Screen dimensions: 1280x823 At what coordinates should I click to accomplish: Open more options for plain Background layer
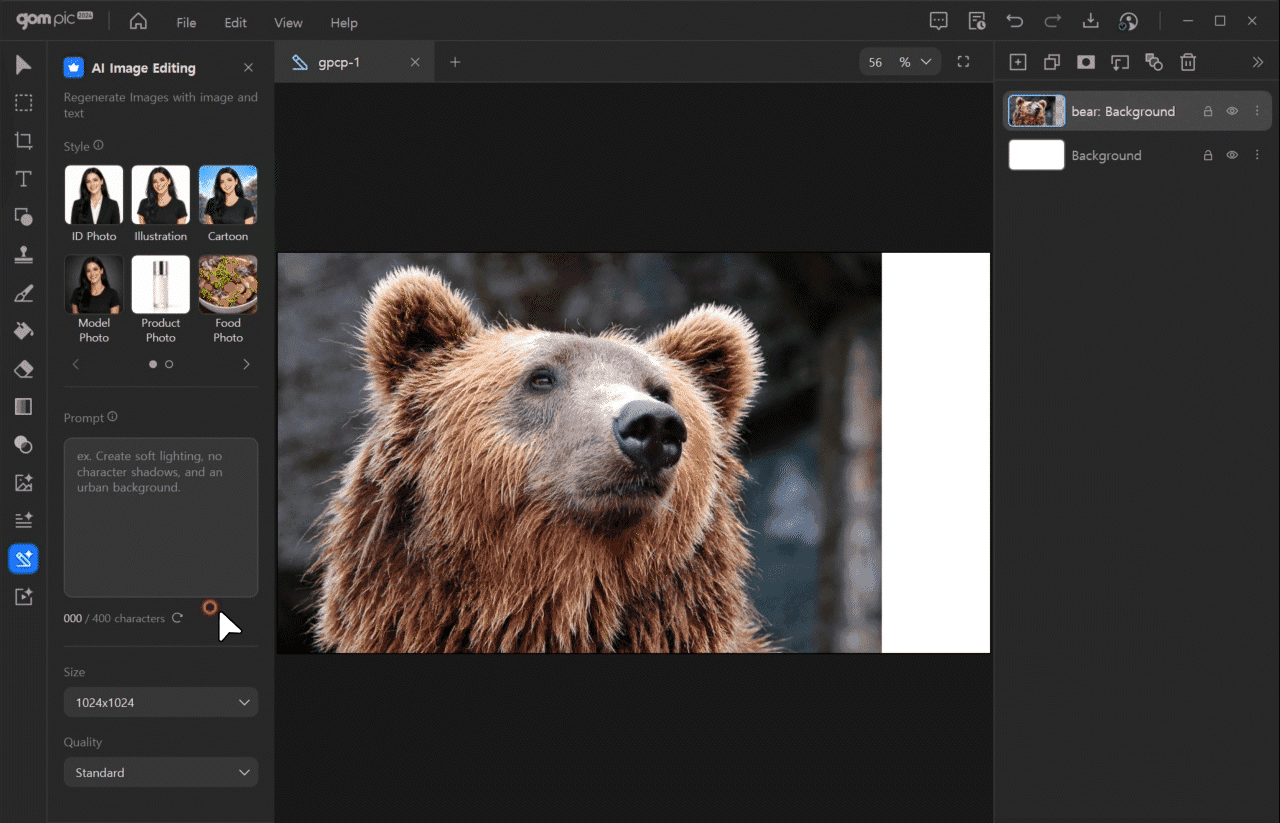1257,155
